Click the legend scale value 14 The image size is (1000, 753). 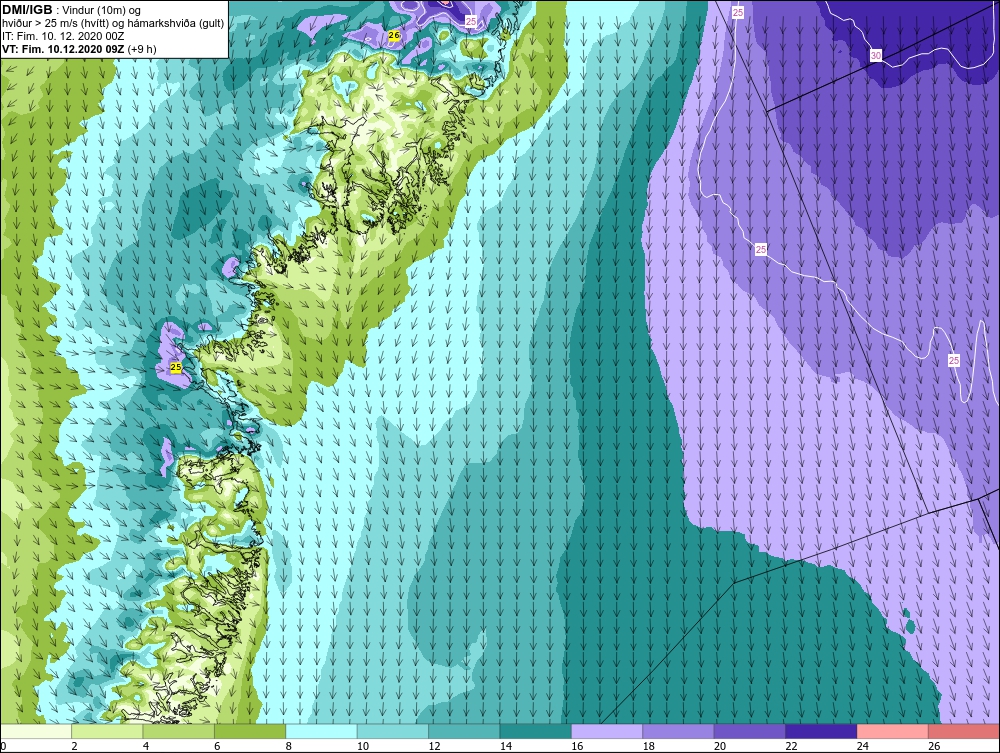506,746
